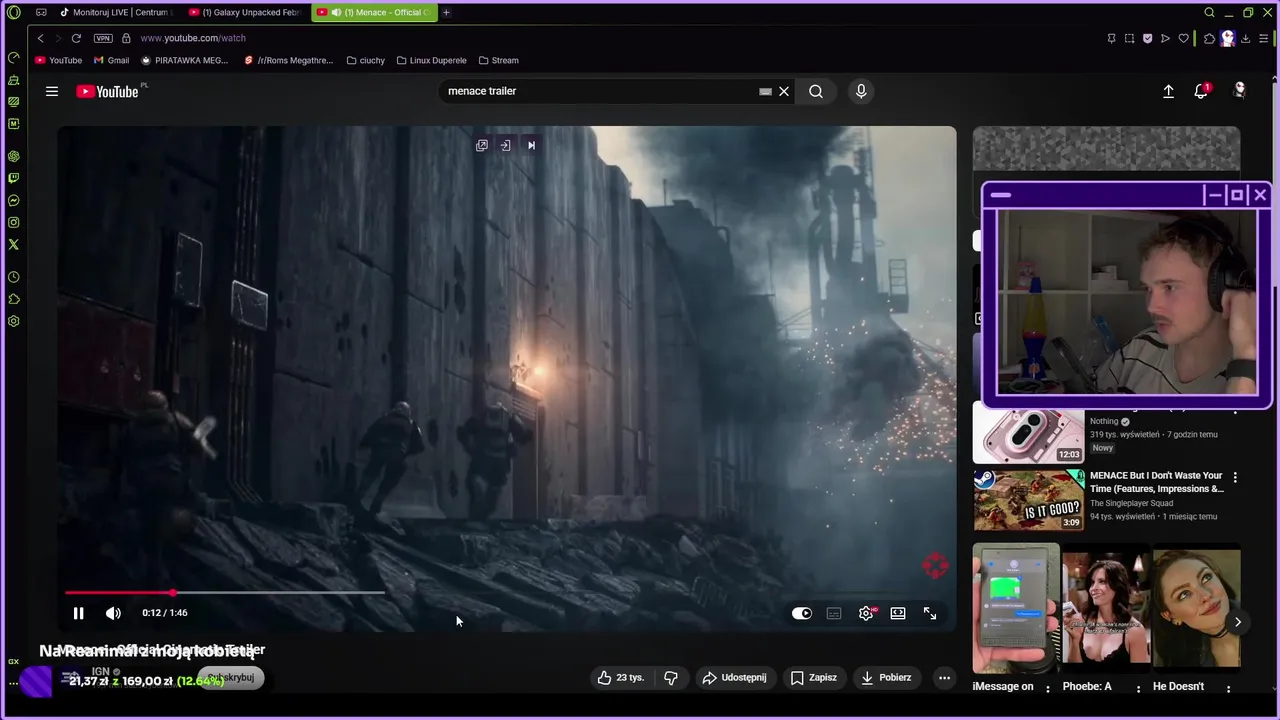Show next Shorts with arrow
Viewport: 1280px width, 720px height.
(1238, 622)
